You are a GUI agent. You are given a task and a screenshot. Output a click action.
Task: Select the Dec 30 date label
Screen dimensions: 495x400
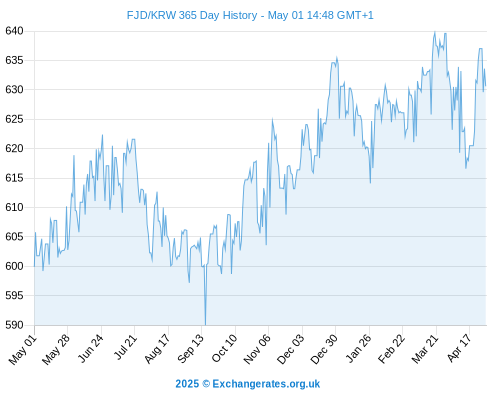(x=324, y=349)
